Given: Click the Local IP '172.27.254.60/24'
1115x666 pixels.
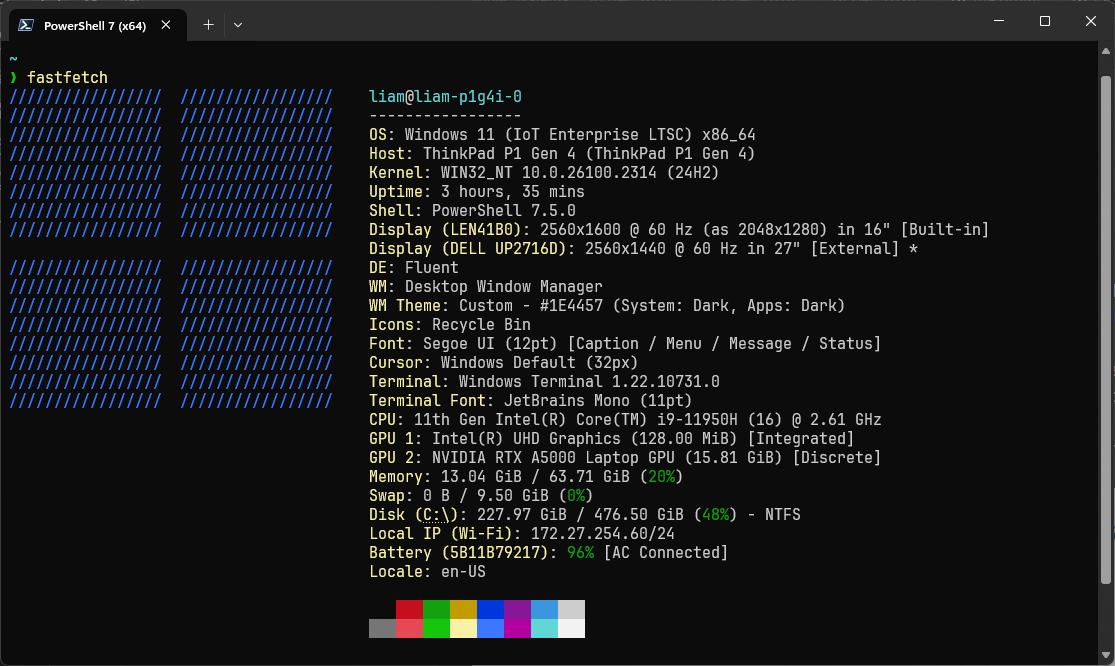Looking at the screenshot, I should (602, 534).
